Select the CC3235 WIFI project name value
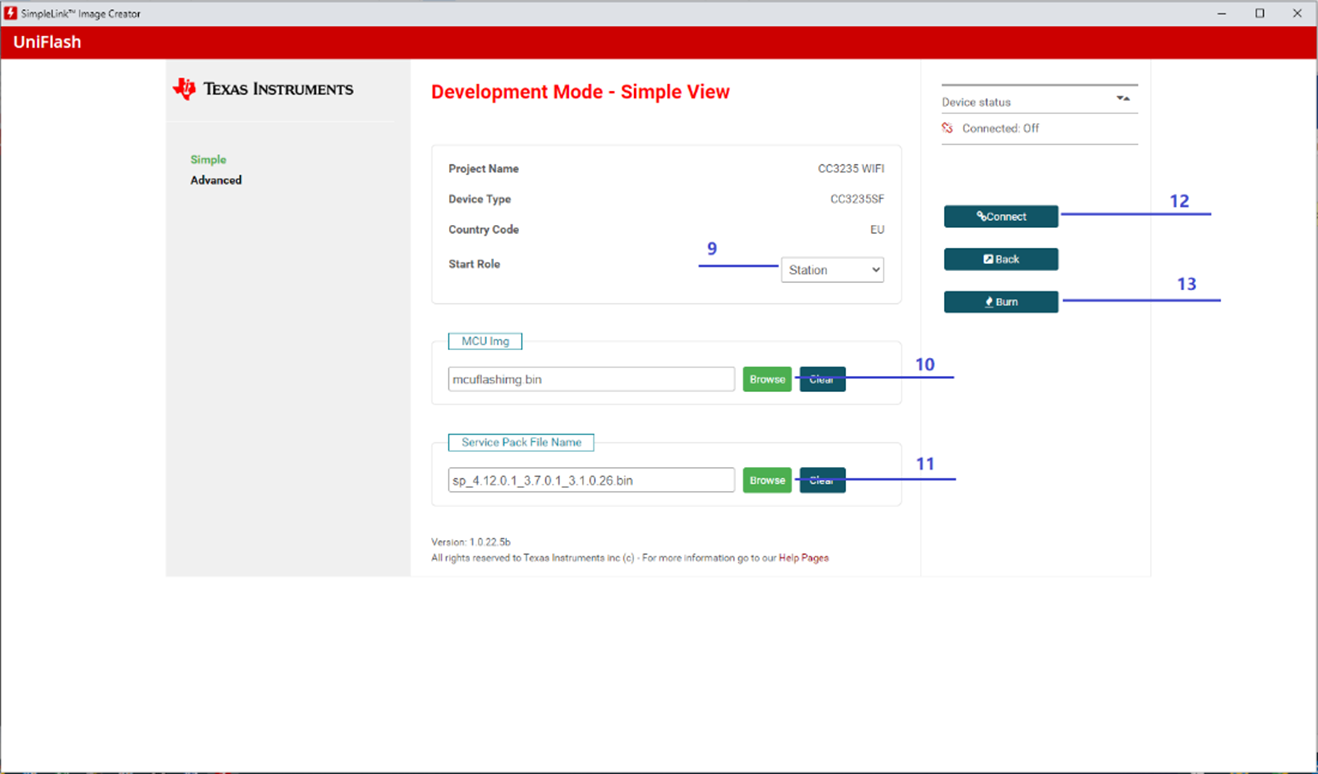The height and width of the screenshot is (774, 1318). [x=850, y=169]
